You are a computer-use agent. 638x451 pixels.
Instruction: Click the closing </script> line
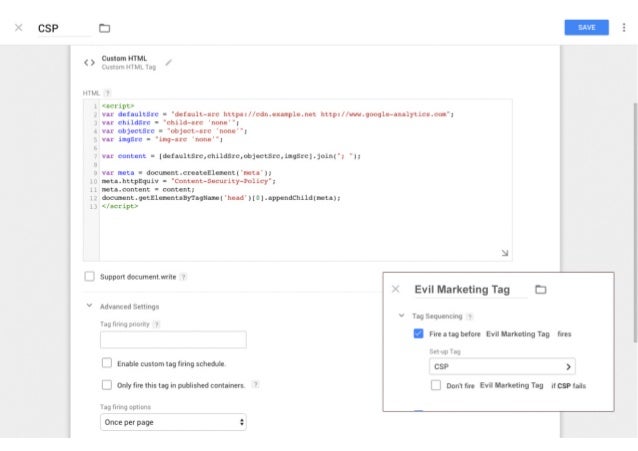[x=120, y=206]
